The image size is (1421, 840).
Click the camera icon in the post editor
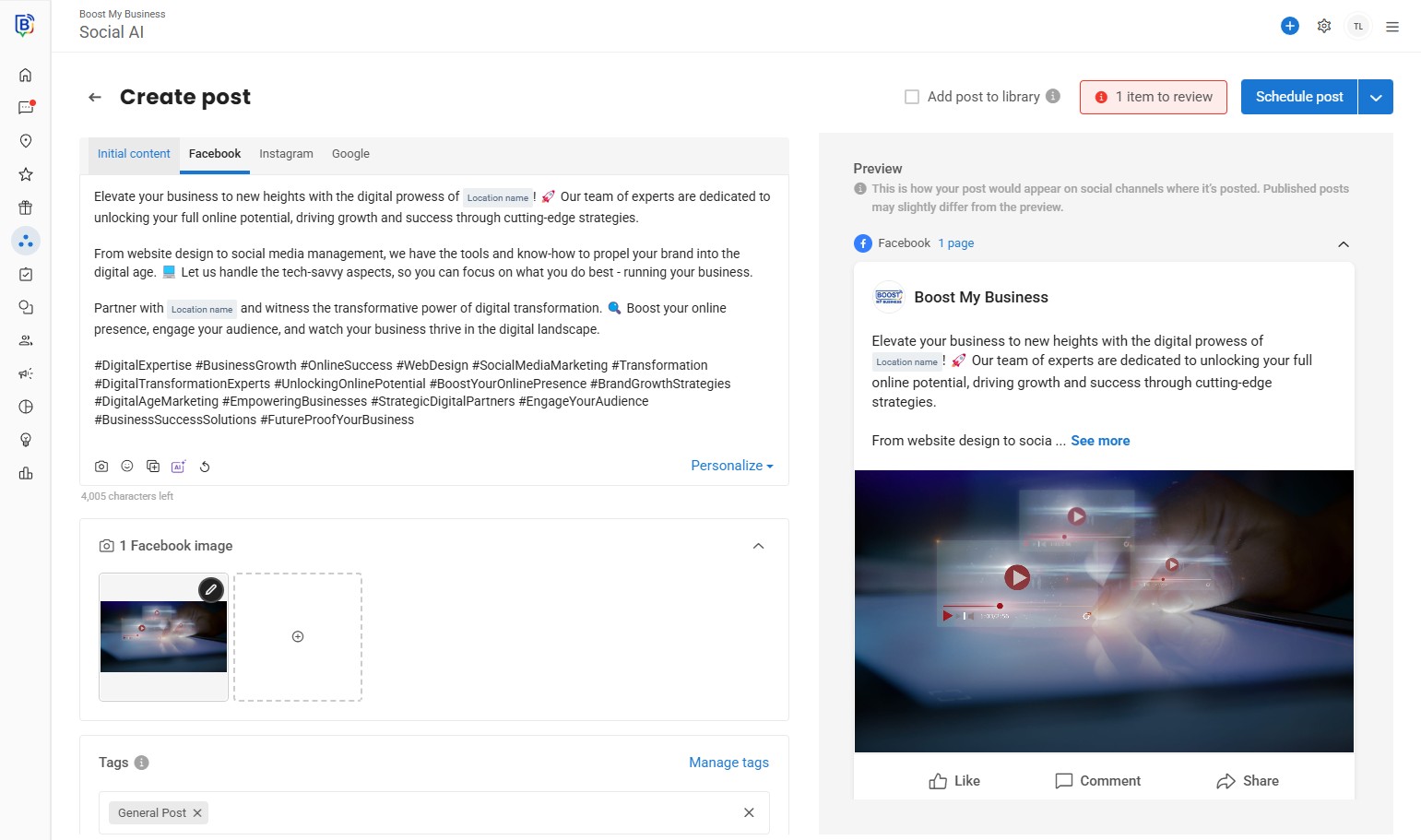click(101, 467)
